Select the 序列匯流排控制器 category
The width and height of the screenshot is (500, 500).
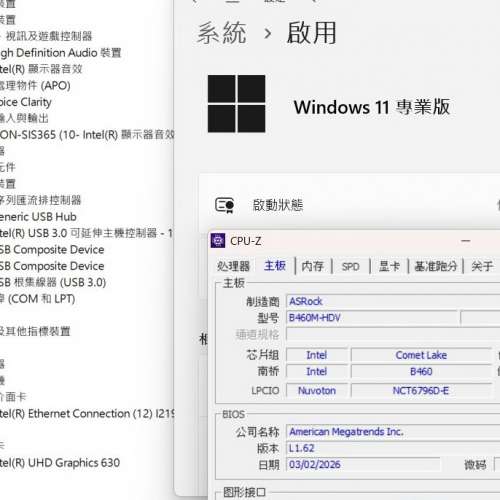[41, 200]
